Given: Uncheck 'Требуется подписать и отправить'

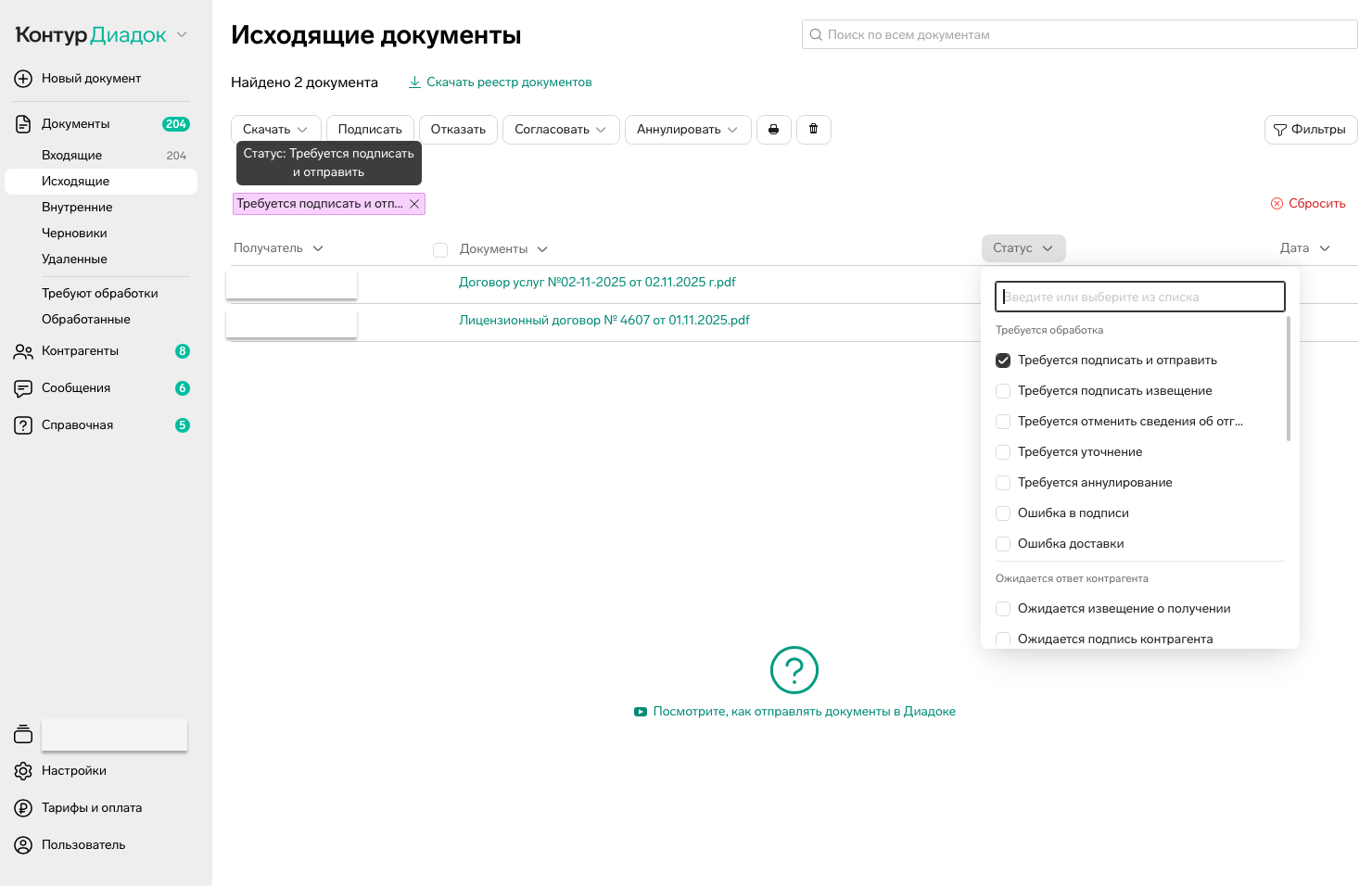Looking at the screenshot, I should pos(1003,361).
